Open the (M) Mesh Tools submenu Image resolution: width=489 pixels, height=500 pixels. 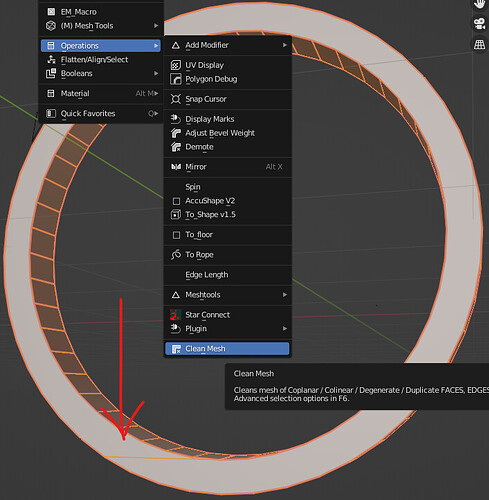101,26
